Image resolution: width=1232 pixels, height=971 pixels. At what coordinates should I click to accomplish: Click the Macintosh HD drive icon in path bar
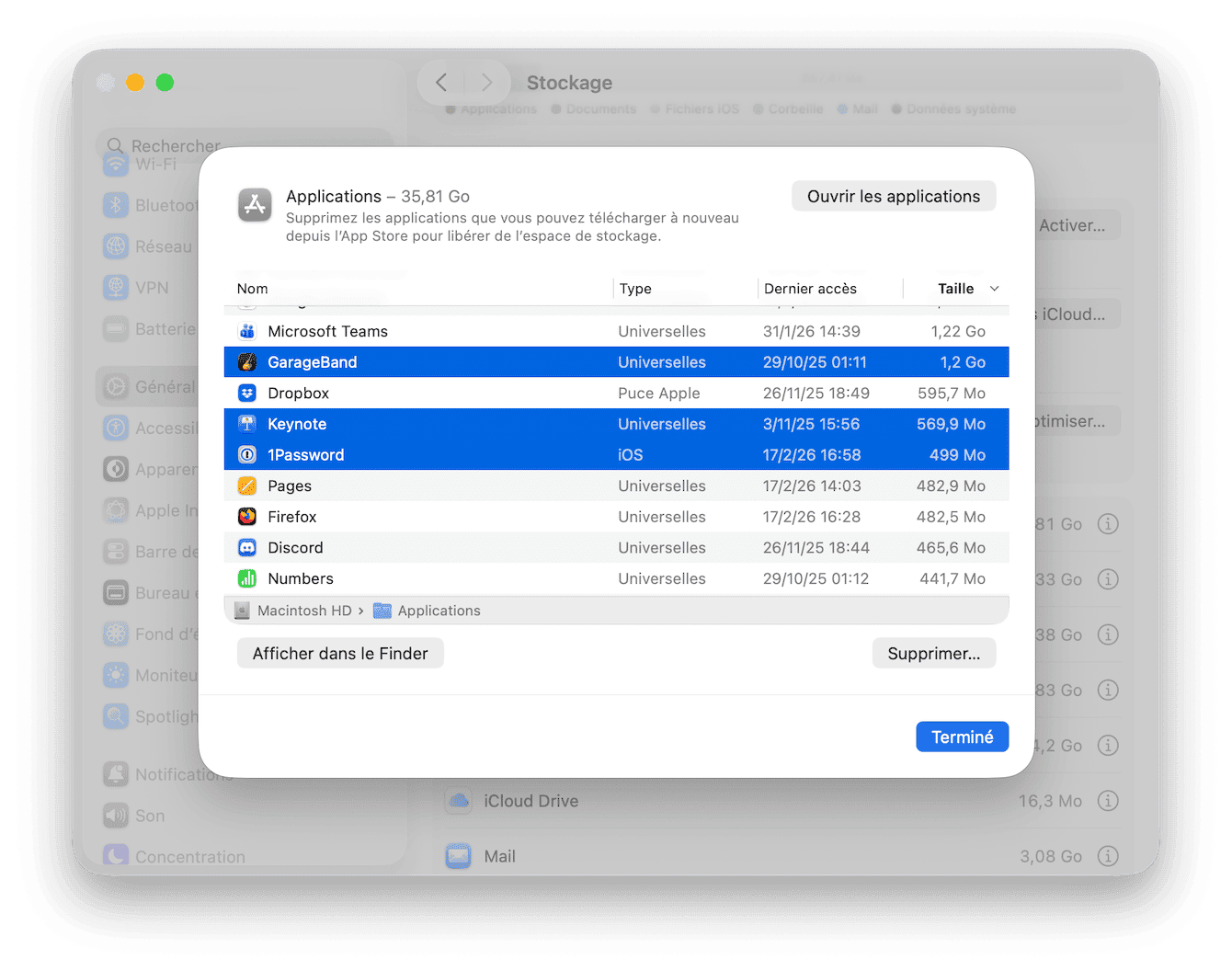pyautogui.click(x=242, y=611)
